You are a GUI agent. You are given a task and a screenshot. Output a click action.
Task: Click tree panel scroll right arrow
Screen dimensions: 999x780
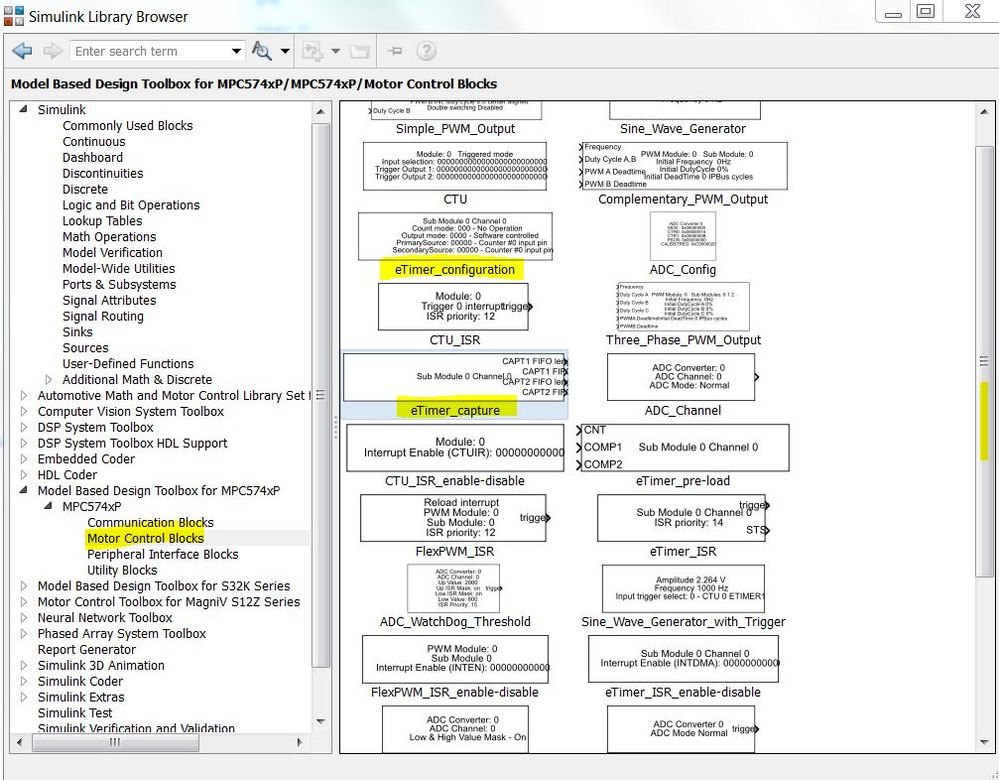click(x=299, y=742)
